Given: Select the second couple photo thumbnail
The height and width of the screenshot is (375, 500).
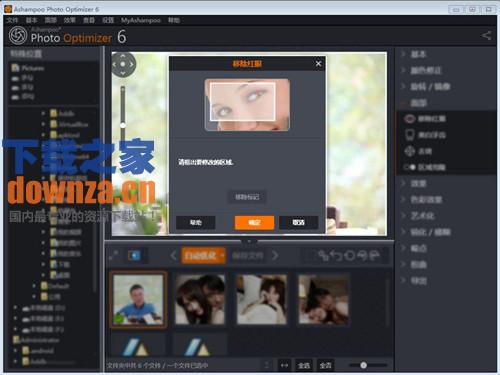Looking at the screenshot, I should (x=200, y=300).
